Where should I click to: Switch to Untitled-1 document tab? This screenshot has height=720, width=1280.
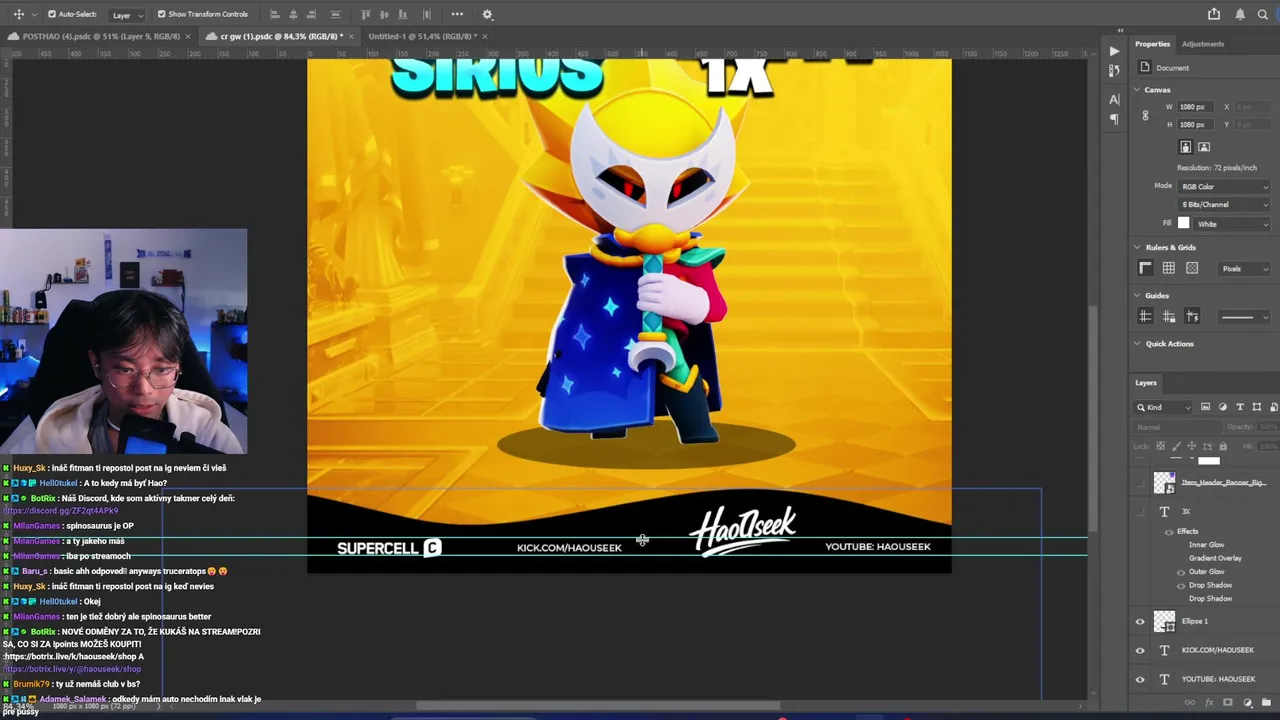pyautogui.click(x=421, y=36)
